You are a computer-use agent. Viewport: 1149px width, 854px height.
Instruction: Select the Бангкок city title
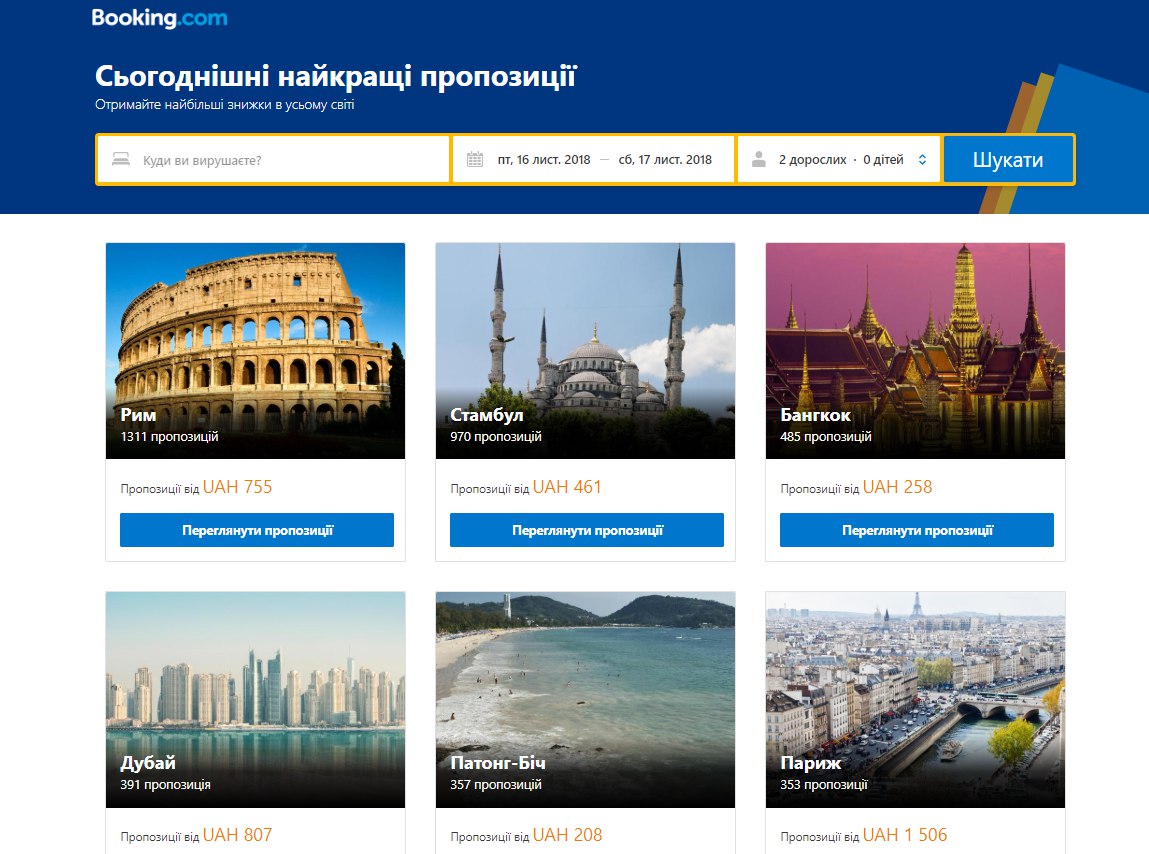[816, 415]
